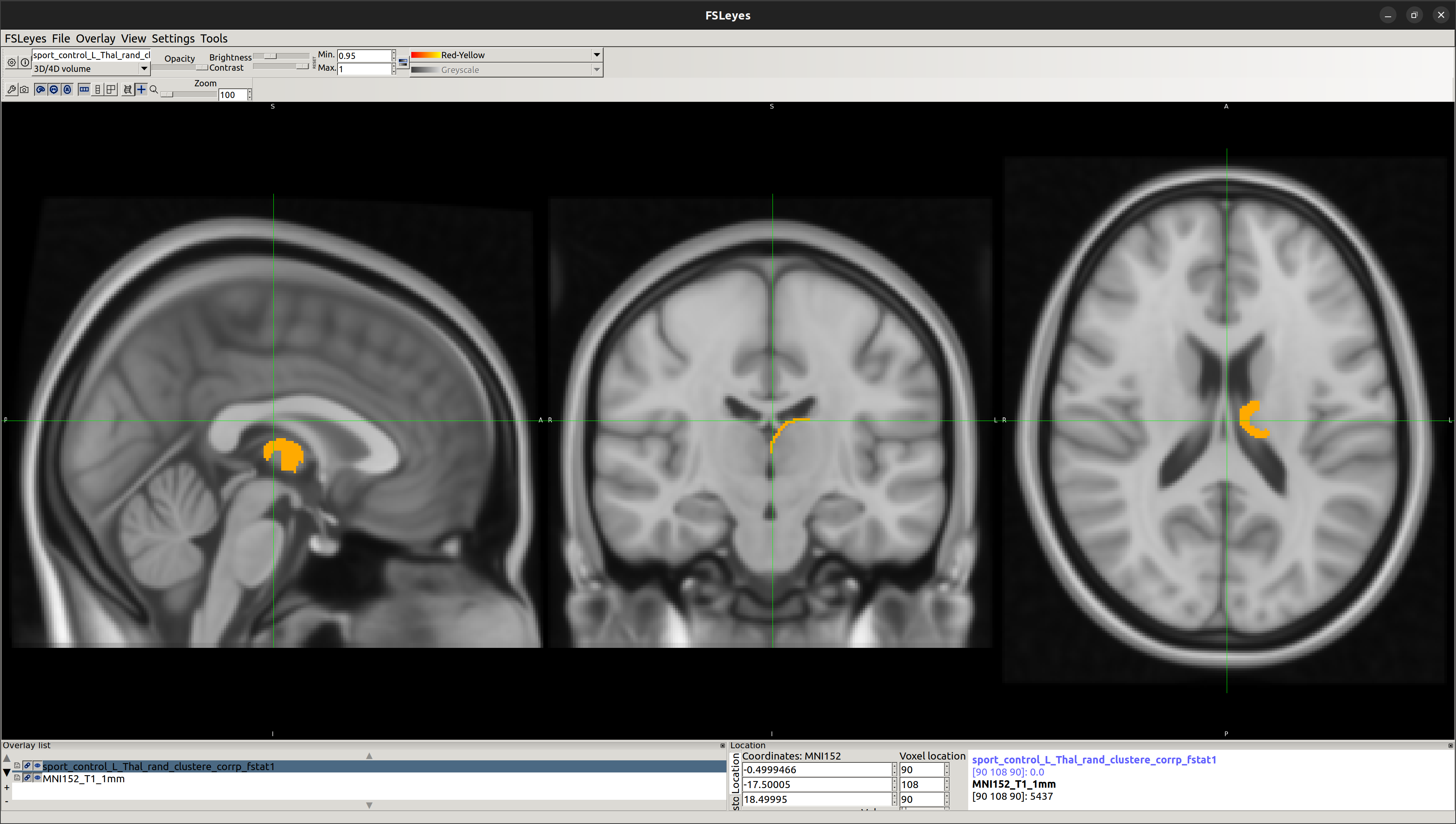This screenshot has height=824, width=1456.
Task: Open the Overlay menu
Action: click(x=95, y=39)
